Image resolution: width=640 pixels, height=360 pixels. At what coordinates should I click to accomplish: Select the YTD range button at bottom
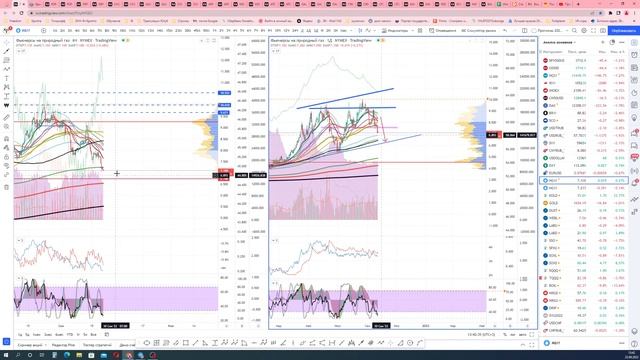click(x=70, y=335)
